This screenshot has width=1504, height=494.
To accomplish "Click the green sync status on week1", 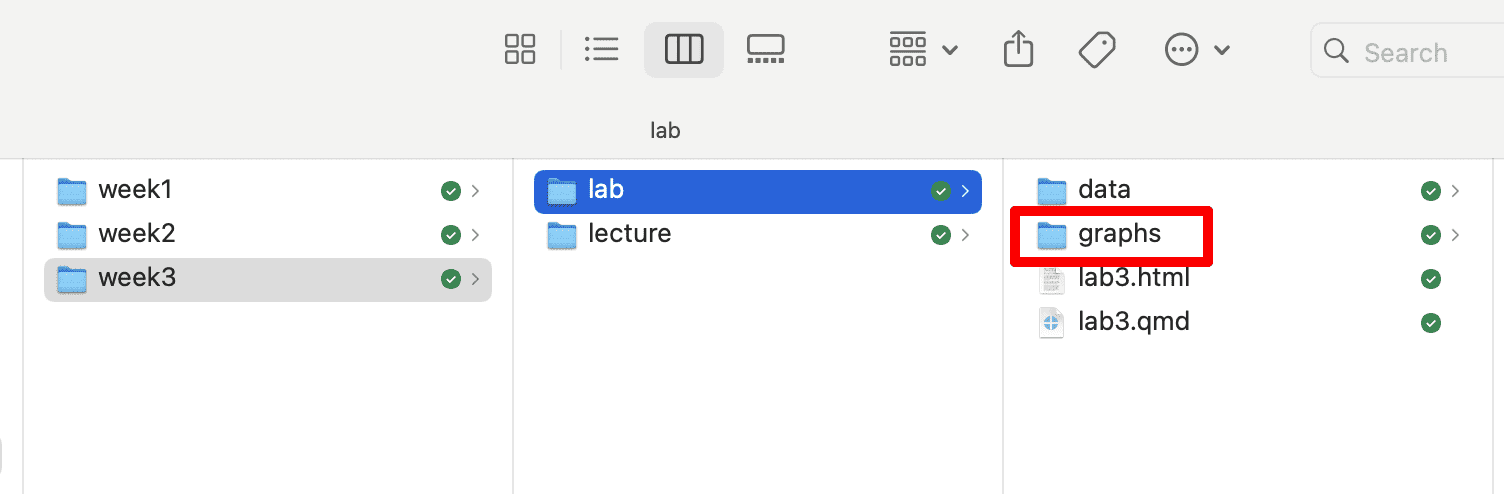I will (x=451, y=190).
